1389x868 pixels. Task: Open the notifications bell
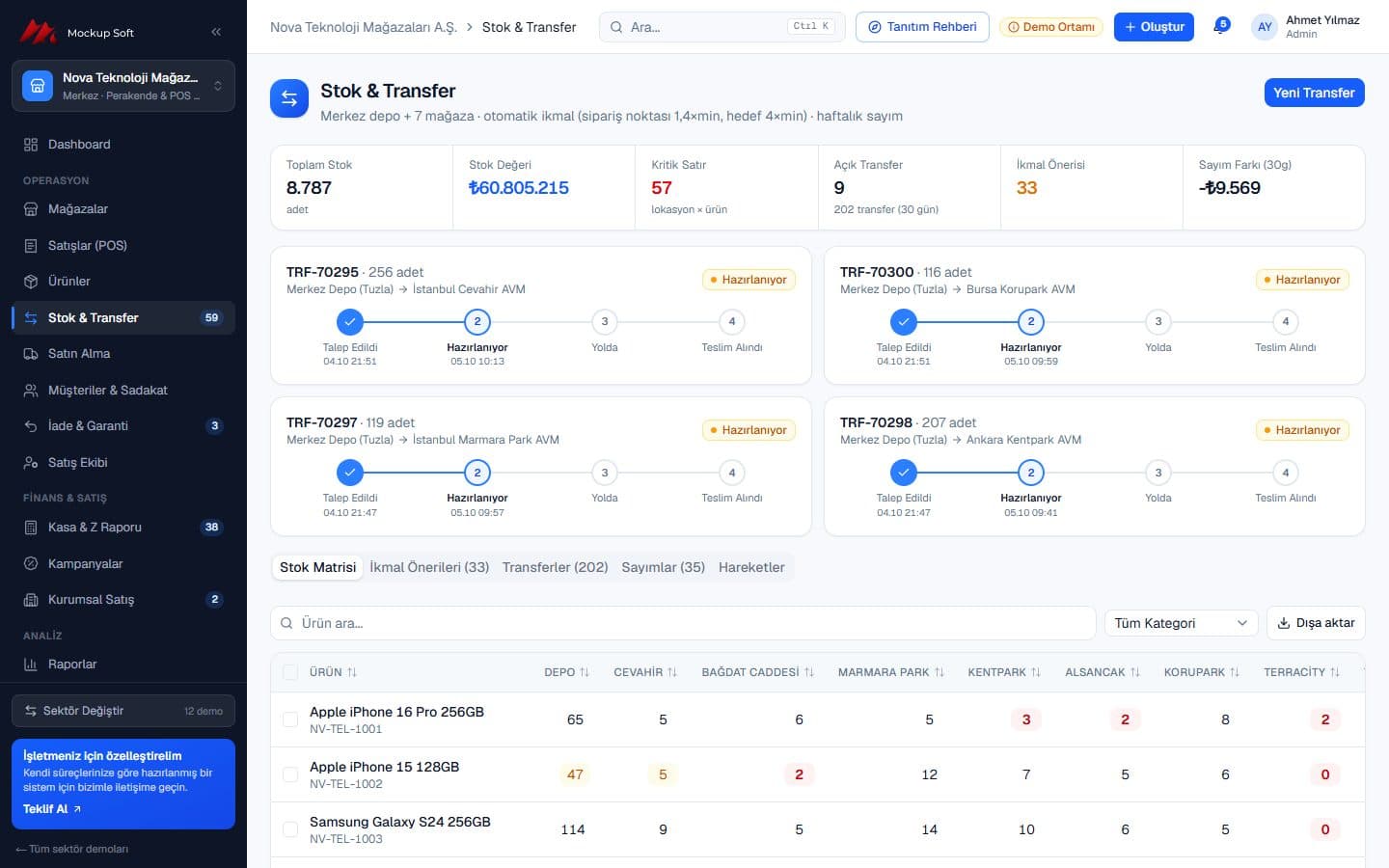(1220, 27)
